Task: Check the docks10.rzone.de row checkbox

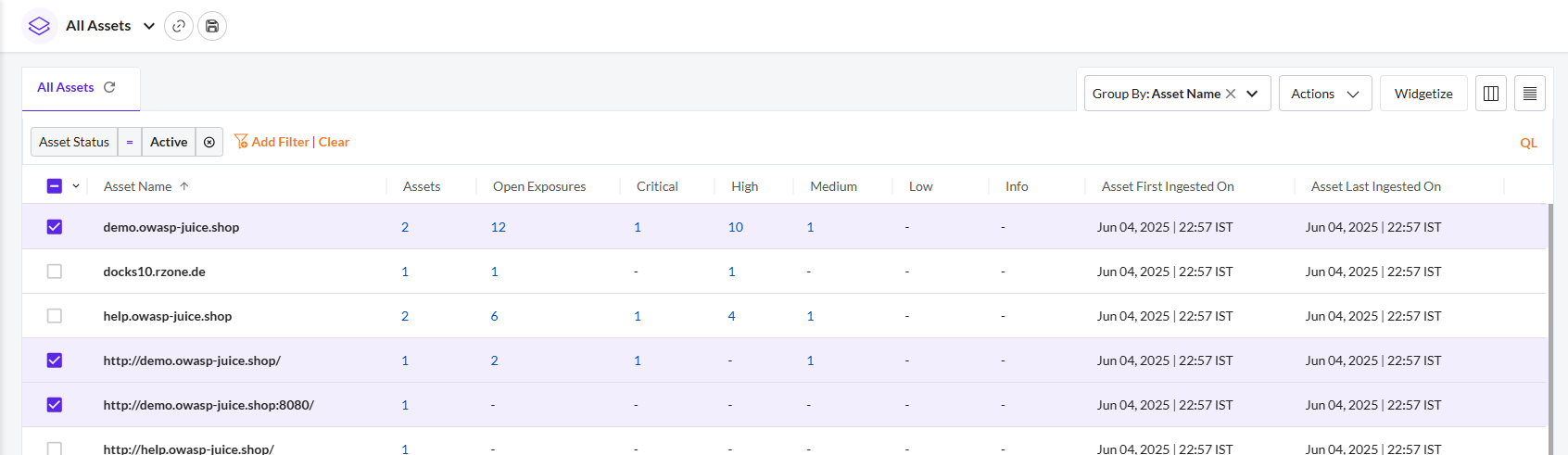Action: pos(55,272)
